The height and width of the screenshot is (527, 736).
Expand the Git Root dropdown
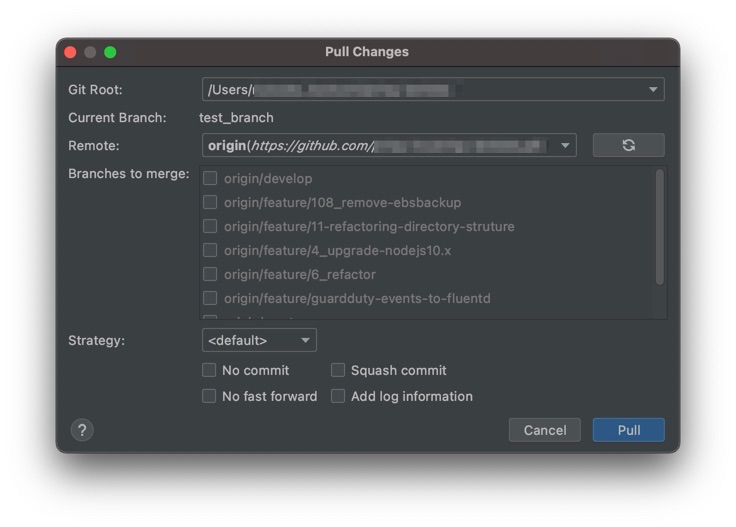[x=654, y=89]
